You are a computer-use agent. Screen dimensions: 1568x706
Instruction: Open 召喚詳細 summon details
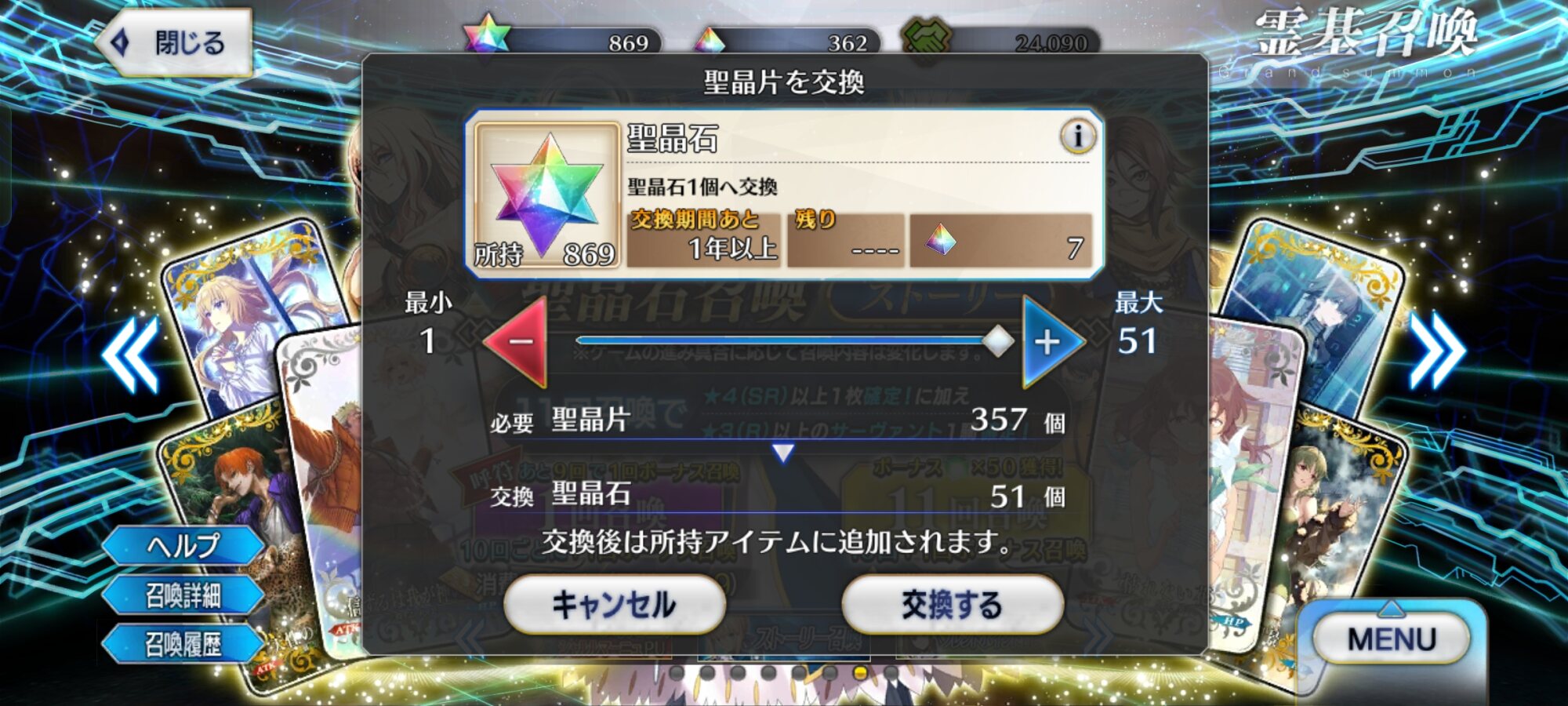click(183, 595)
